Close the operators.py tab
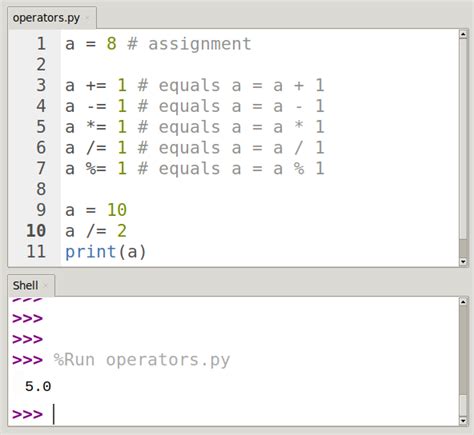Screen dimensions: 474x435 [x=87, y=18]
